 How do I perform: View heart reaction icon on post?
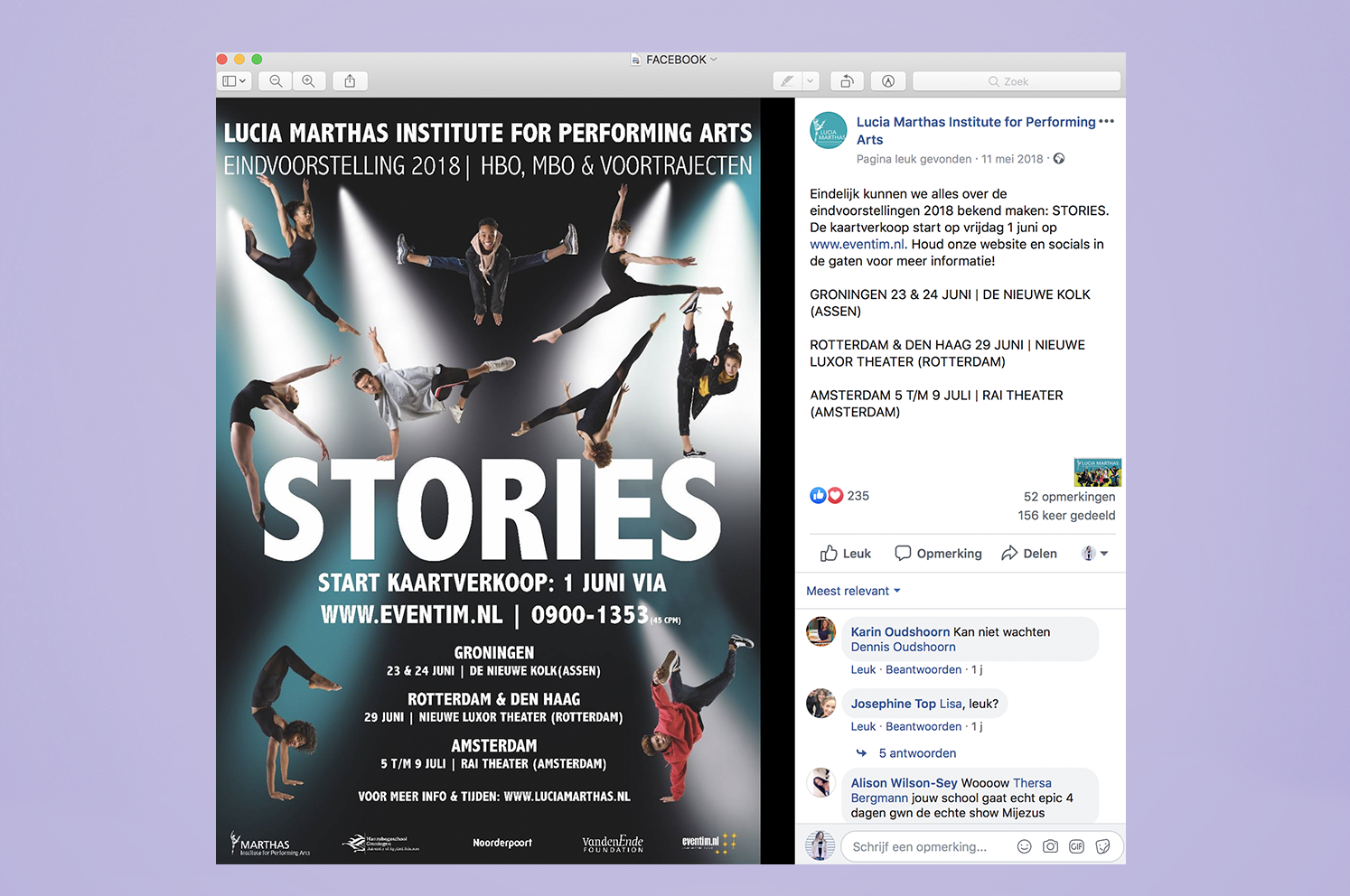pos(835,495)
